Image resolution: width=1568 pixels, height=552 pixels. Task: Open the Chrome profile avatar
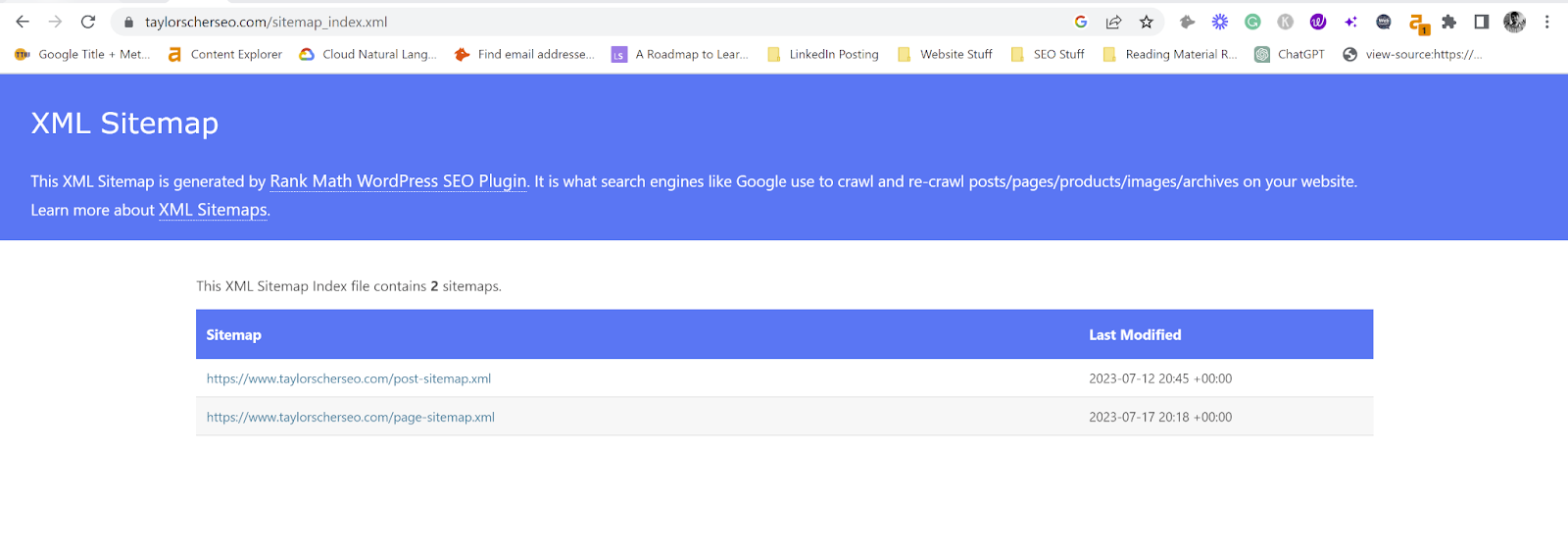1514,22
